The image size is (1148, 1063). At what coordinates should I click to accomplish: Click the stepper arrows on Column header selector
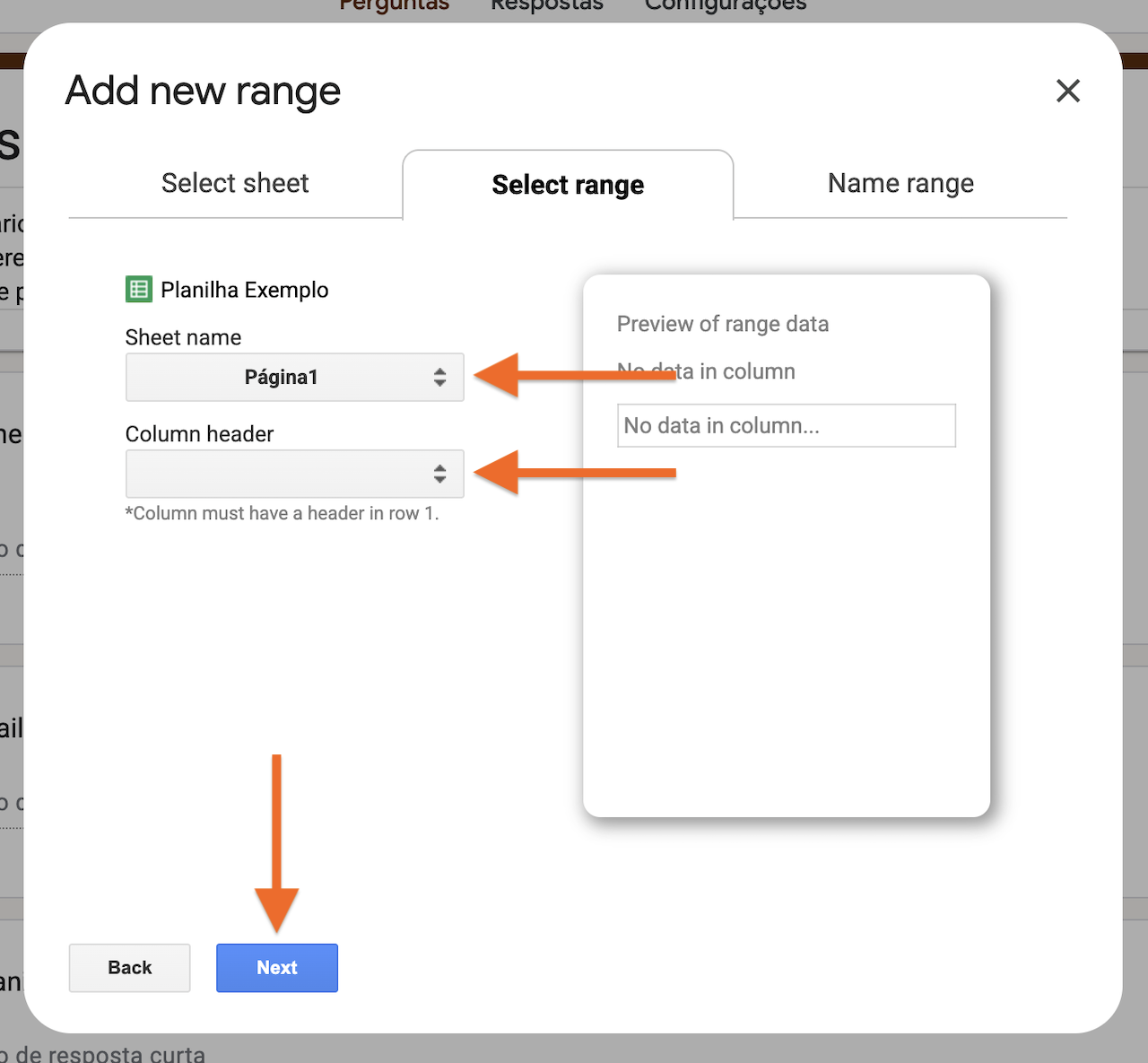coord(440,475)
